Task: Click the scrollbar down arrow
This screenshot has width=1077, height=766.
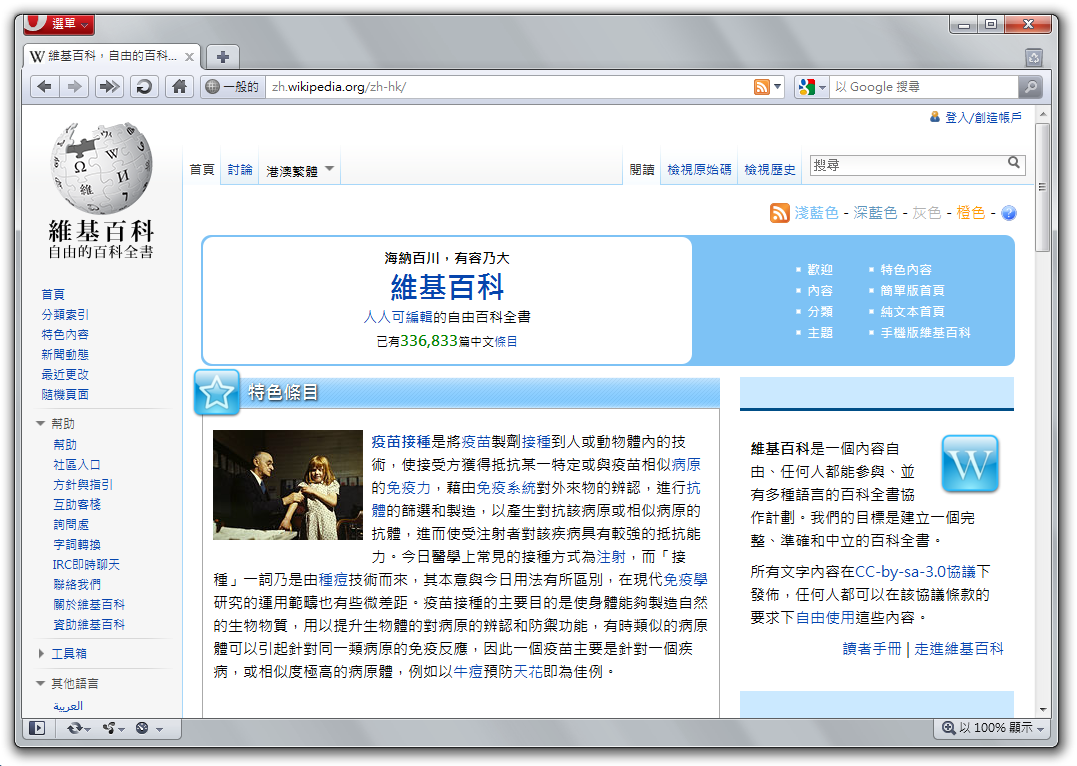Action: (1043, 710)
